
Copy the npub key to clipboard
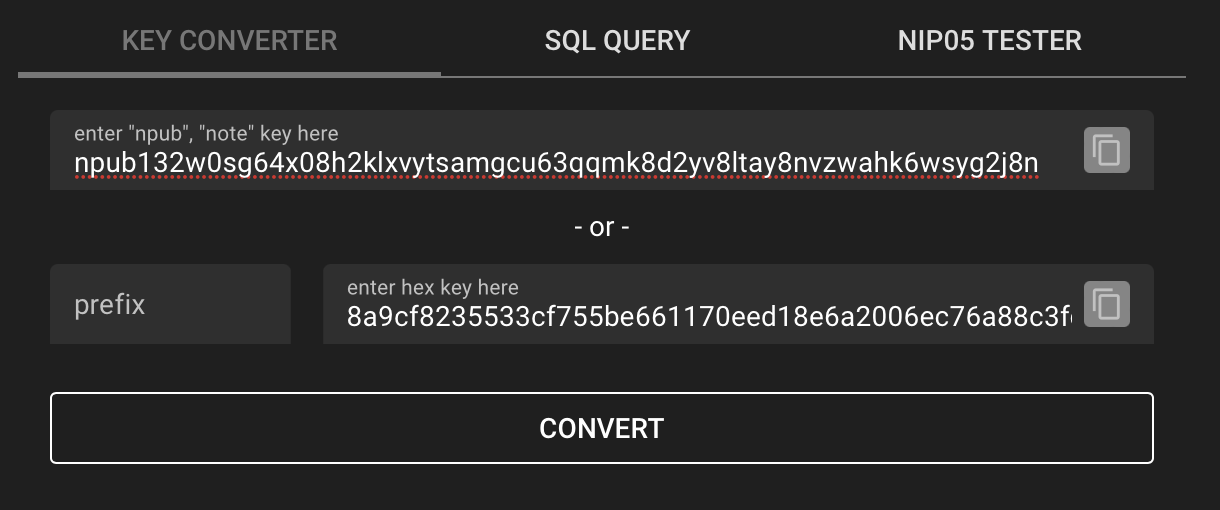(x=1107, y=150)
